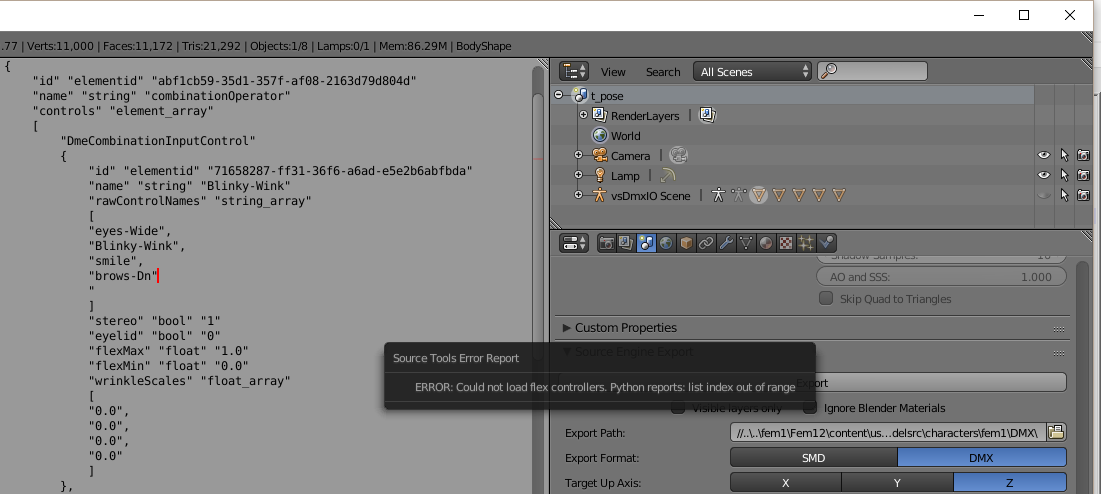
Task: Click the orange armature icon of vsDmxIO Scene
Action: click(599, 195)
